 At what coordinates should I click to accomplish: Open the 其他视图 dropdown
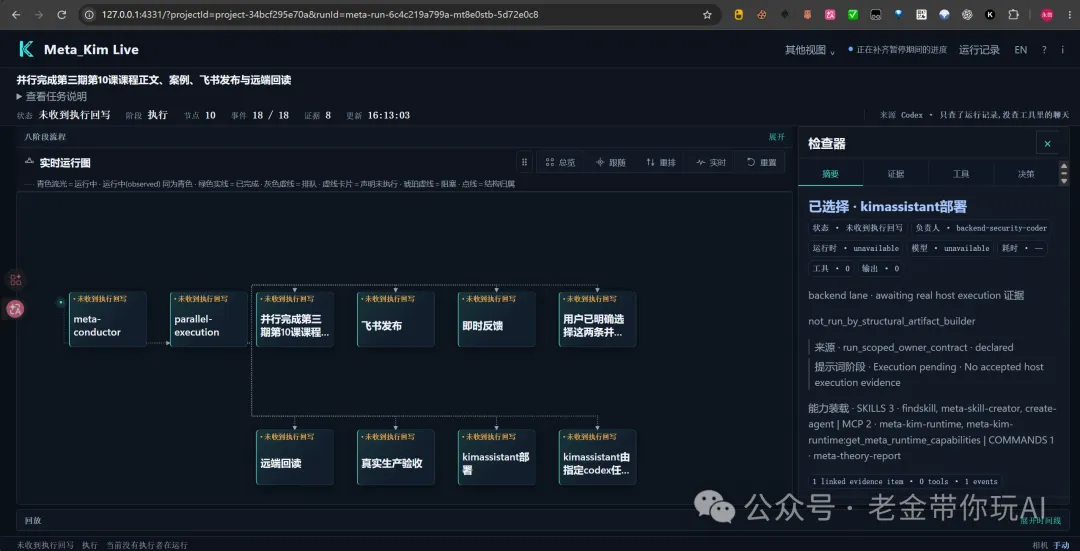pos(810,50)
